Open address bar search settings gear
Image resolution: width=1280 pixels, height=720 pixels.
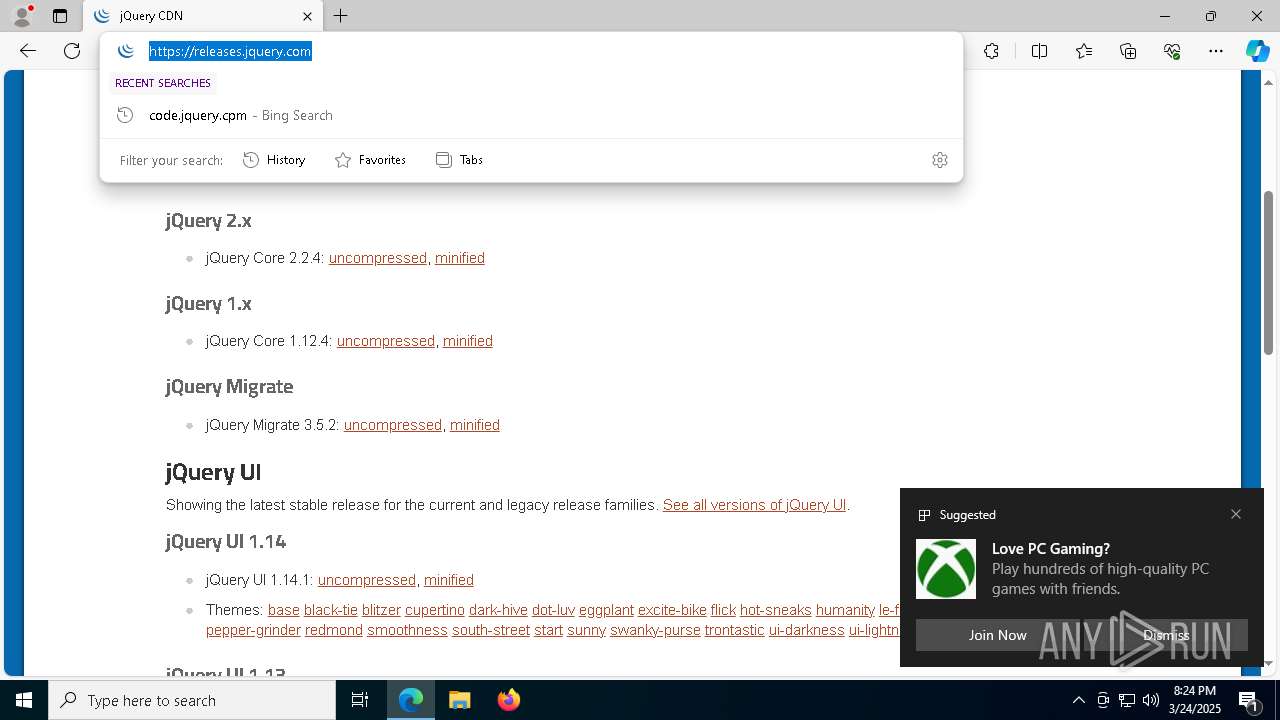pyautogui.click(x=939, y=160)
